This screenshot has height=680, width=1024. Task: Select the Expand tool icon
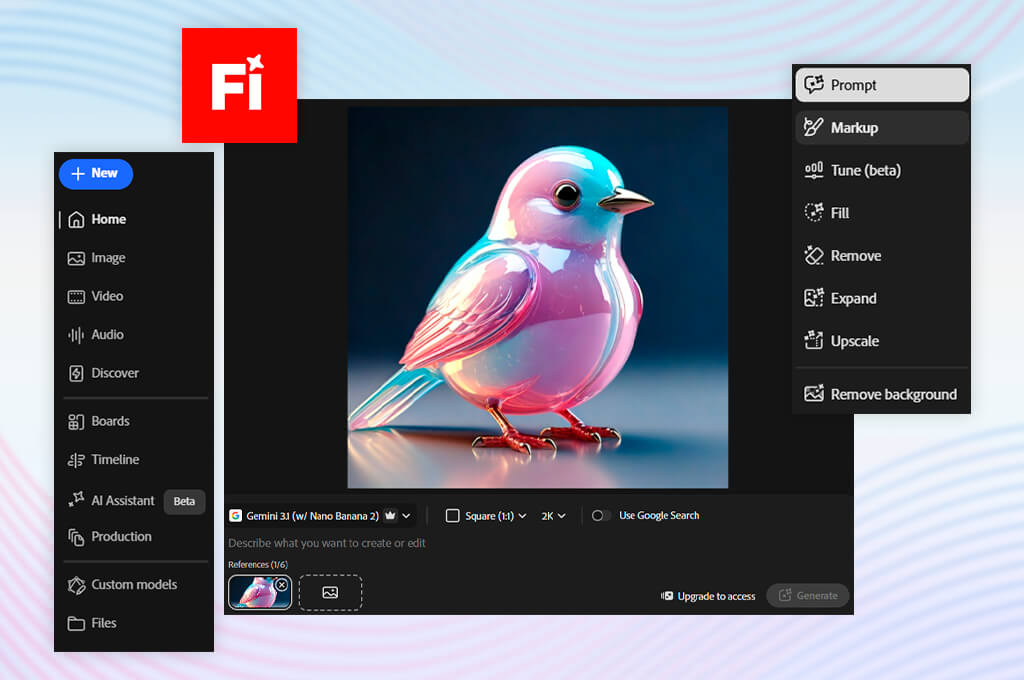click(814, 298)
